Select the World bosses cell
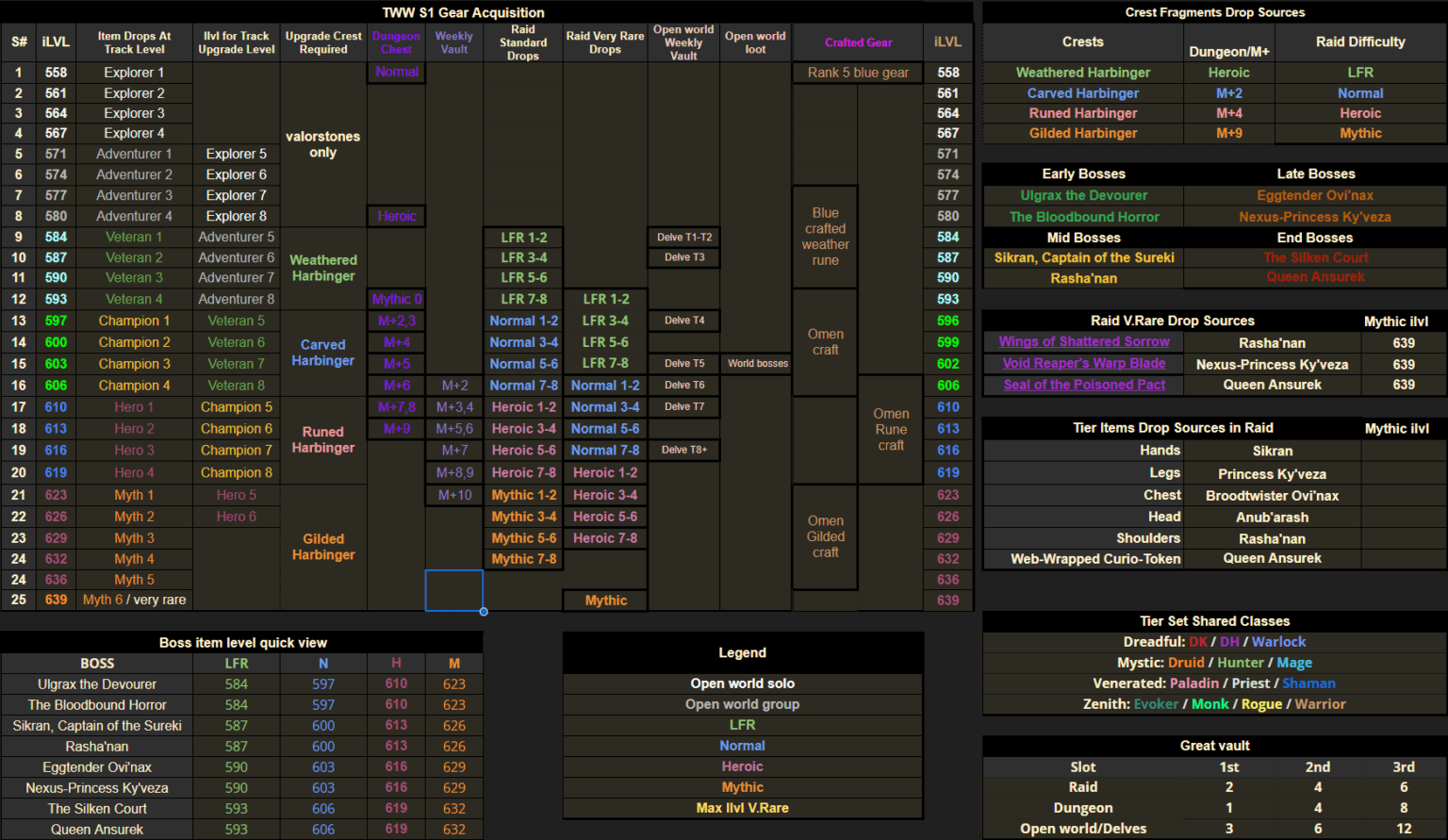Image resolution: width=1448 pixels, height=840 pixels. (757, 364)
